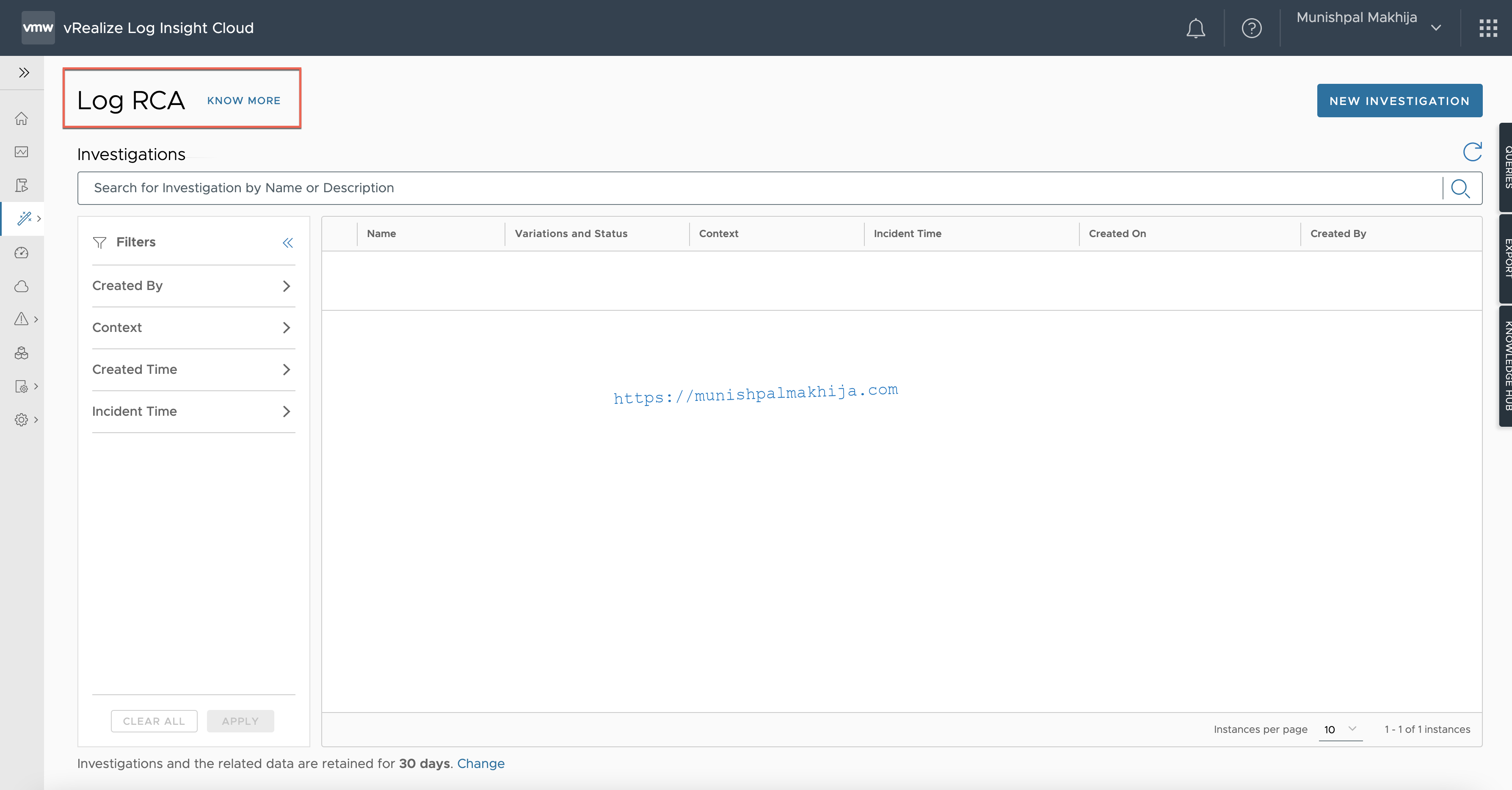The height and width of the screenshot is (790, 1512).
Task: Focus the investigation search field
Action: click(x=760, y=188)
